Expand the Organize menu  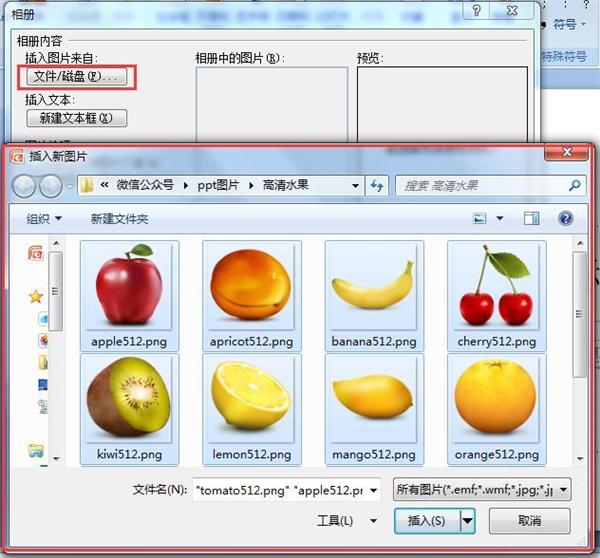point(44,219)
